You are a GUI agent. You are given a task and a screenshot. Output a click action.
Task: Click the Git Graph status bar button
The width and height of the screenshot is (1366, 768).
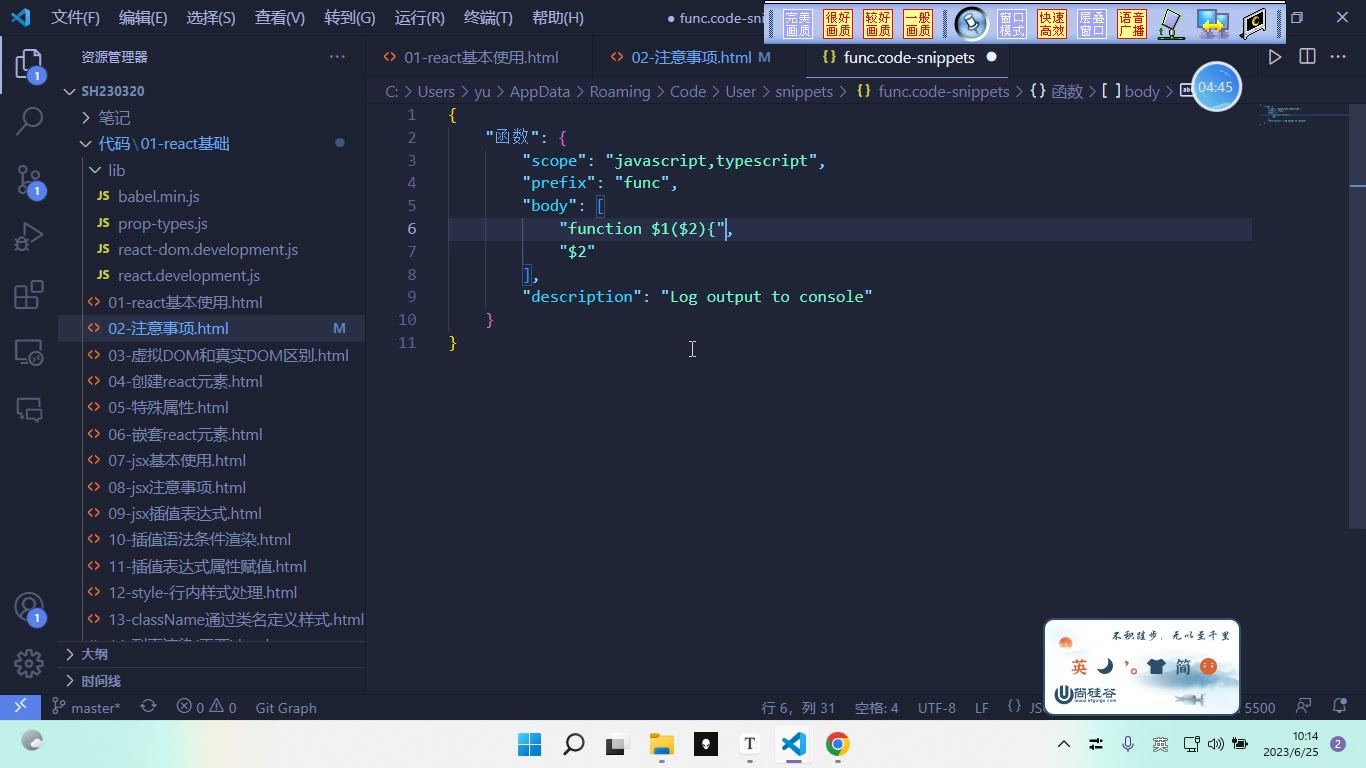pyautogui.click(x=286, y=707)
